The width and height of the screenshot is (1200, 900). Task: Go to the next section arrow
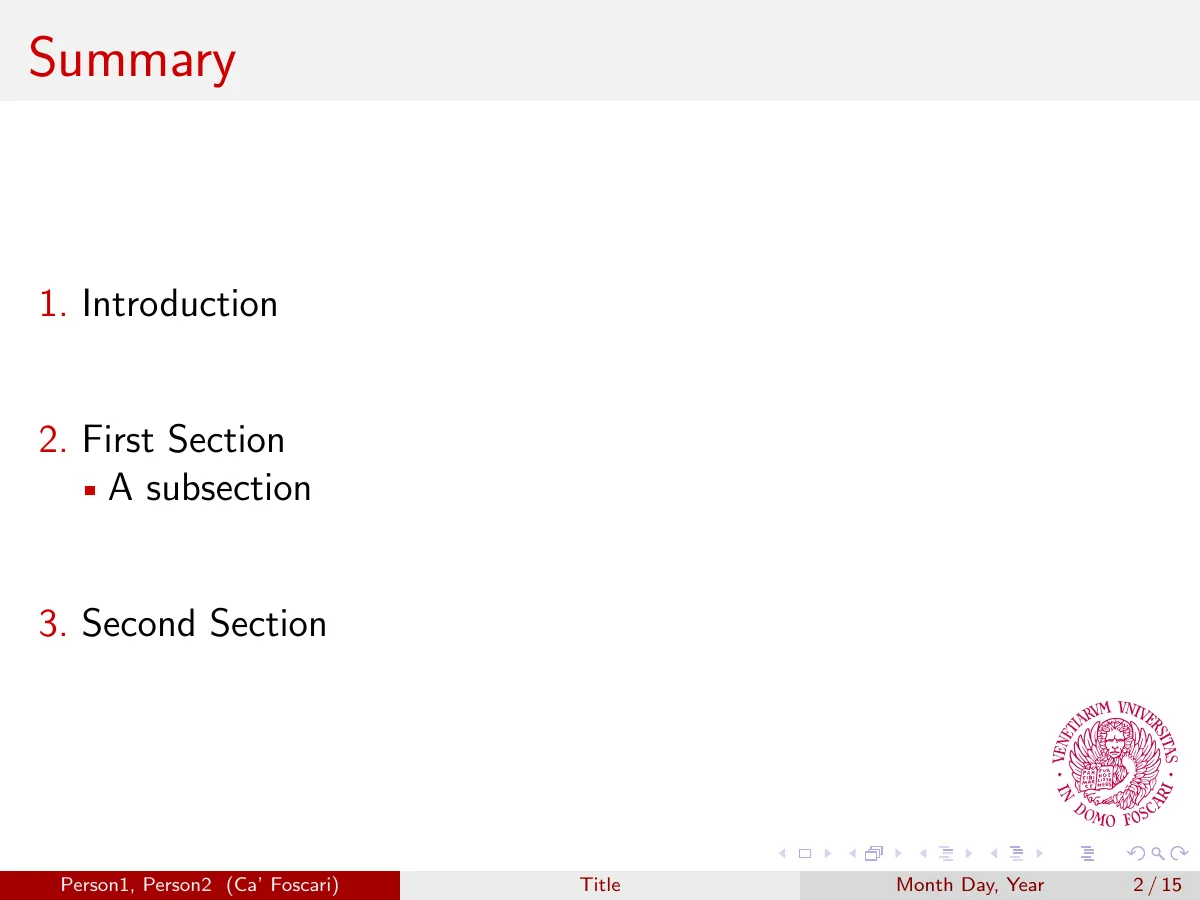[x=1039, y=853]
